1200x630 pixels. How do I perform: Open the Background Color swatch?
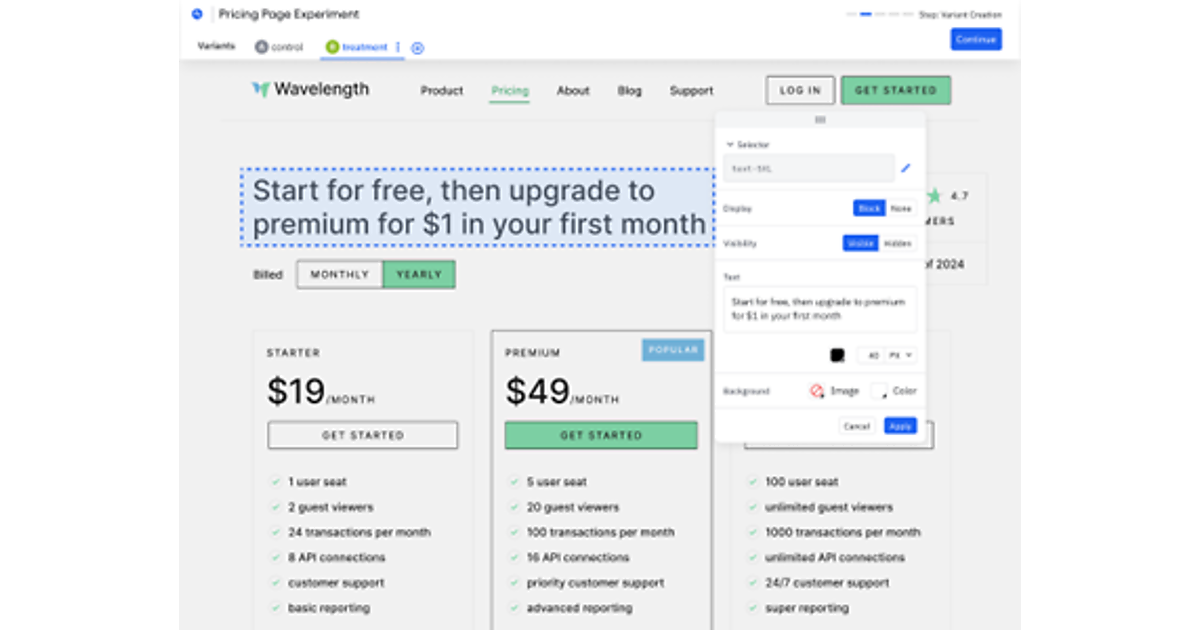879,391
